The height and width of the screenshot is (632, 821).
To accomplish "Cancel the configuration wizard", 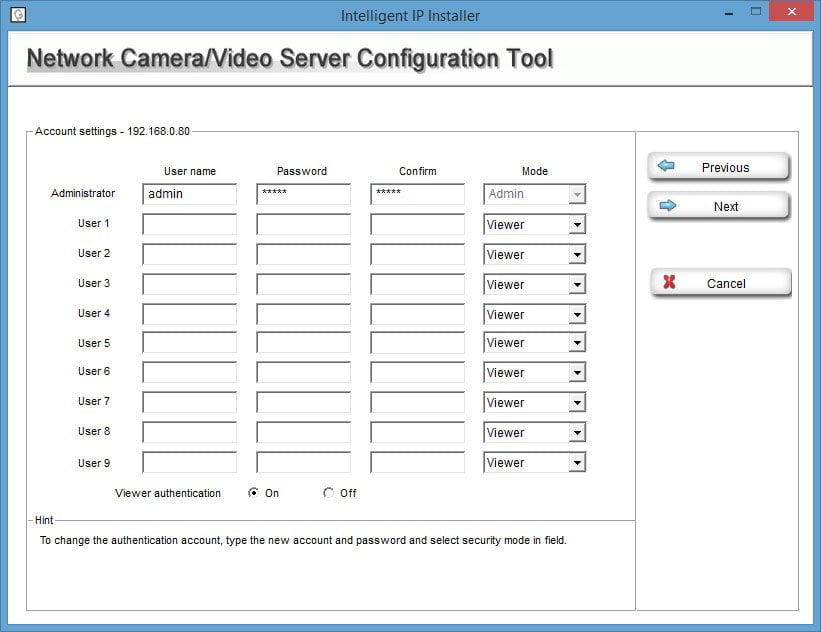I will [x=720, y=283].
